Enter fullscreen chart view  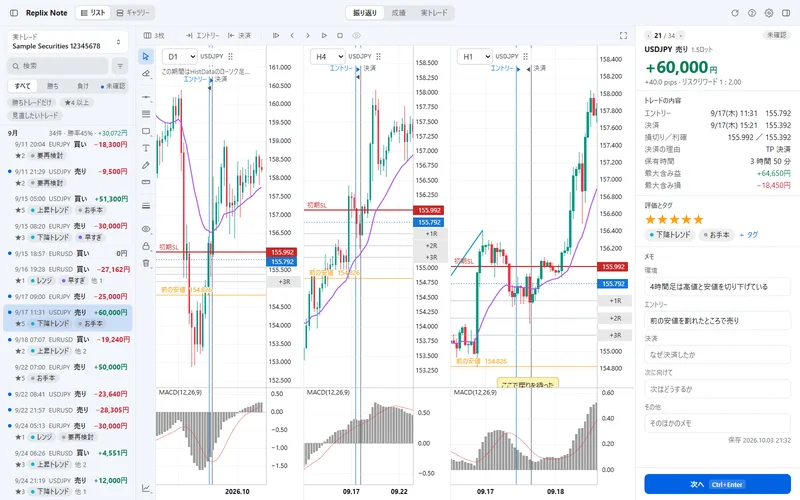coord(623,36)
